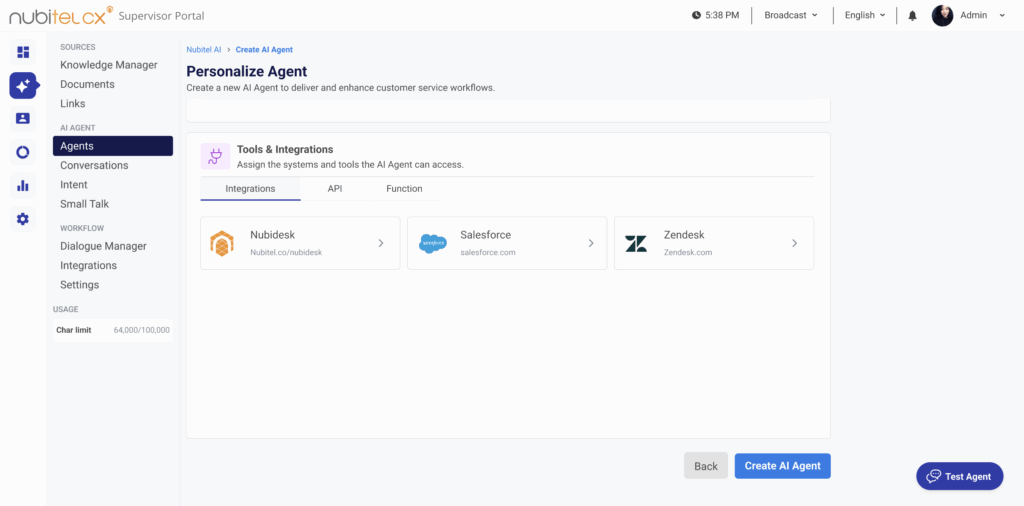Open Documents in sidebar

88,84
